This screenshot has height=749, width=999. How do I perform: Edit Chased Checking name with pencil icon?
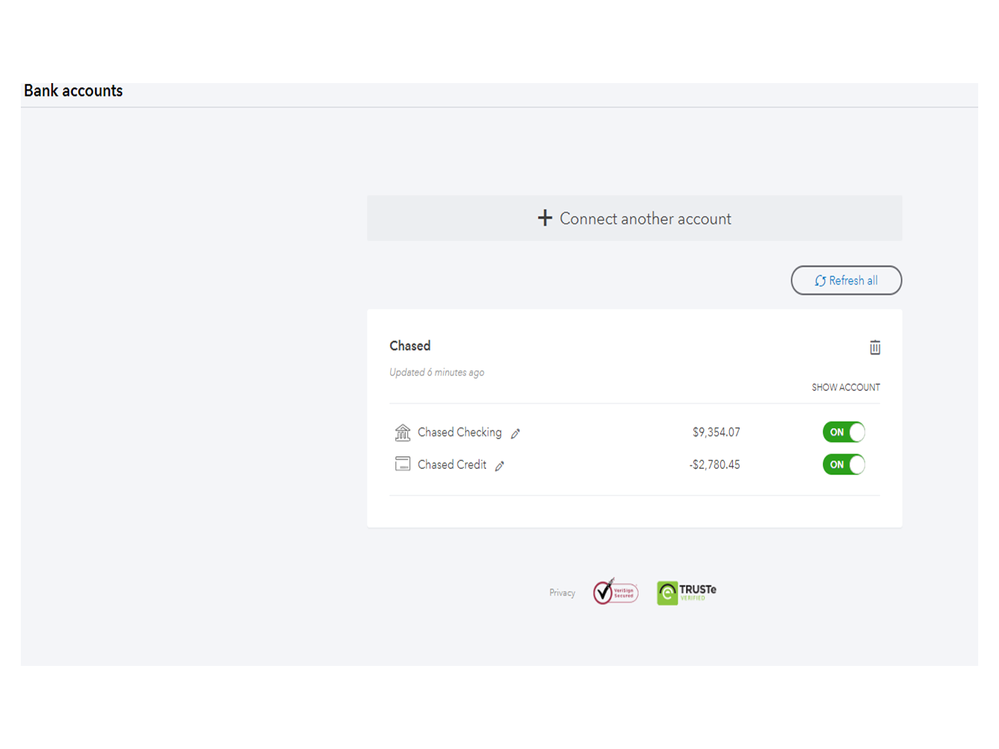point(516,434)
